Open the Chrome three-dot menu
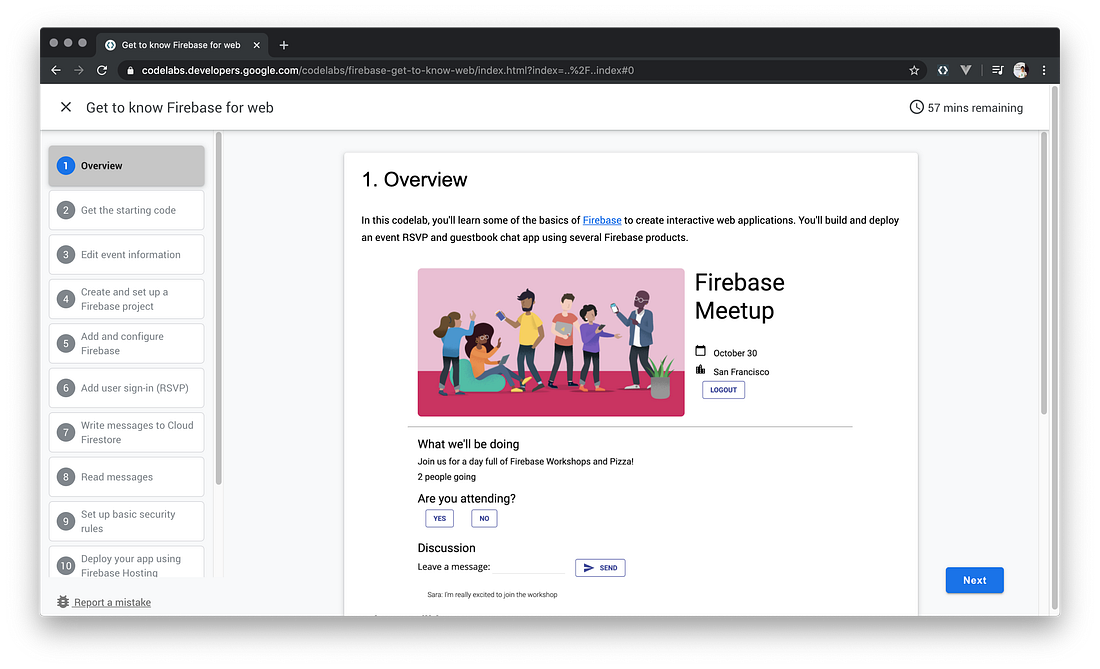 (1043, 70)
